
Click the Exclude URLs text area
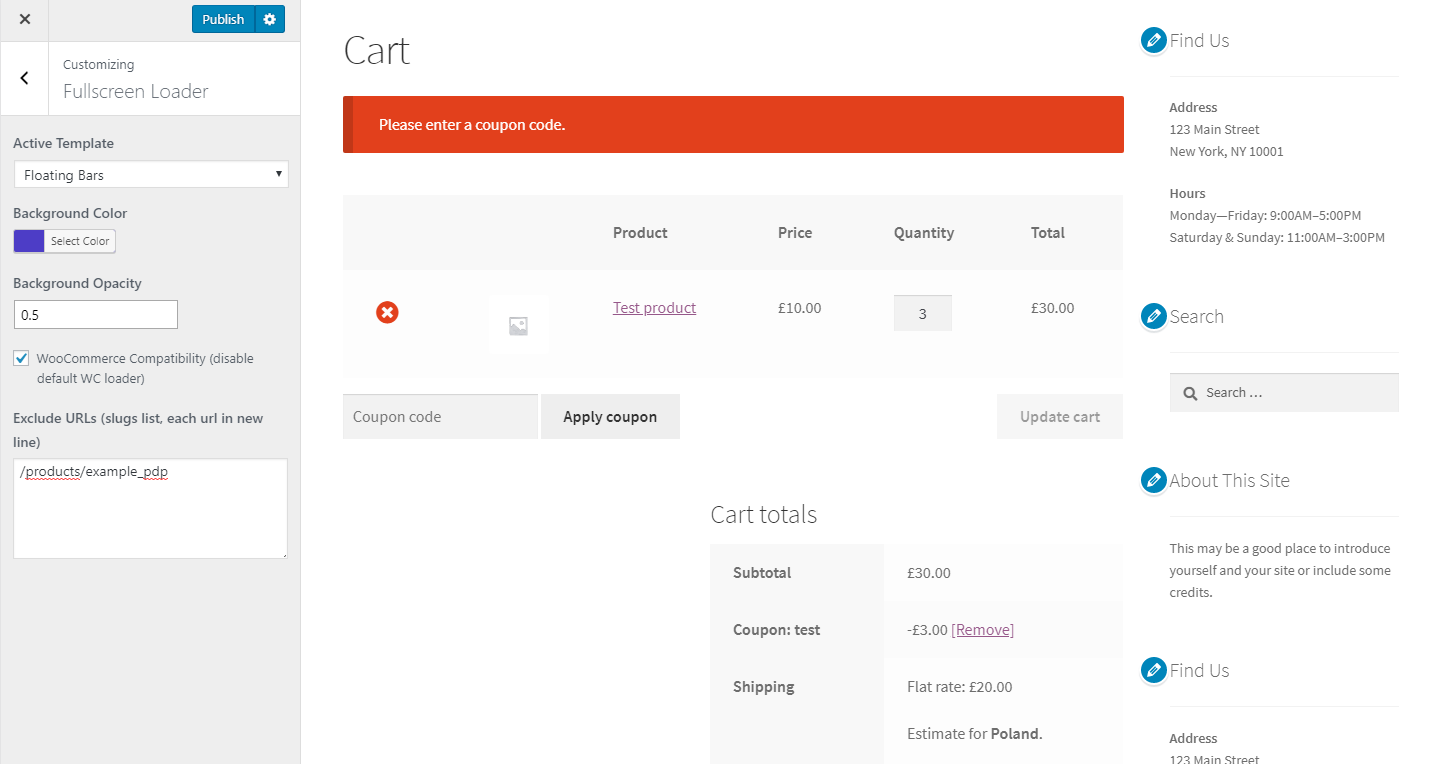click(x=151, y=508)
